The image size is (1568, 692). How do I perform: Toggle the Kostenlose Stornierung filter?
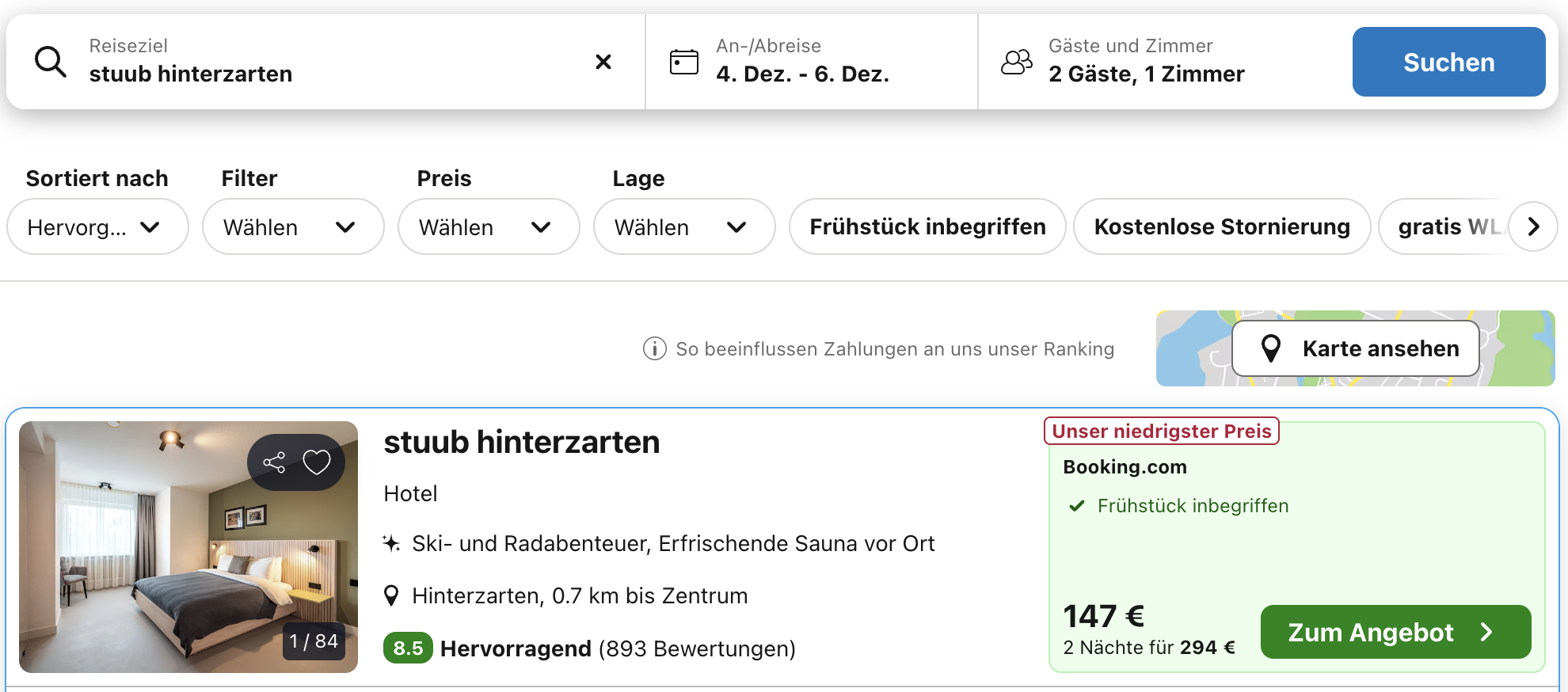1221,227
